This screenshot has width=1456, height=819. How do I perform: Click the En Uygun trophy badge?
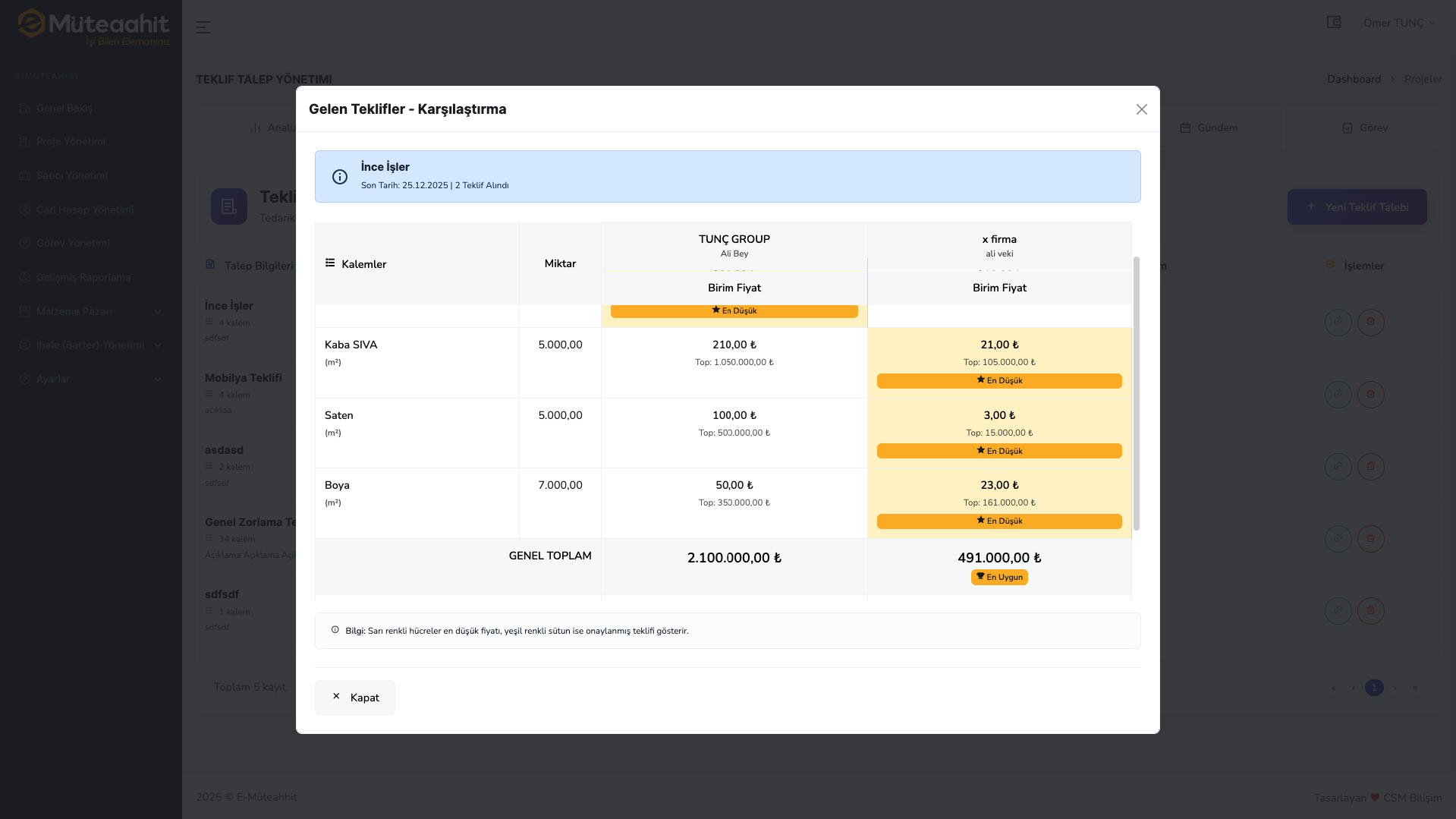[x=999, y=578]
